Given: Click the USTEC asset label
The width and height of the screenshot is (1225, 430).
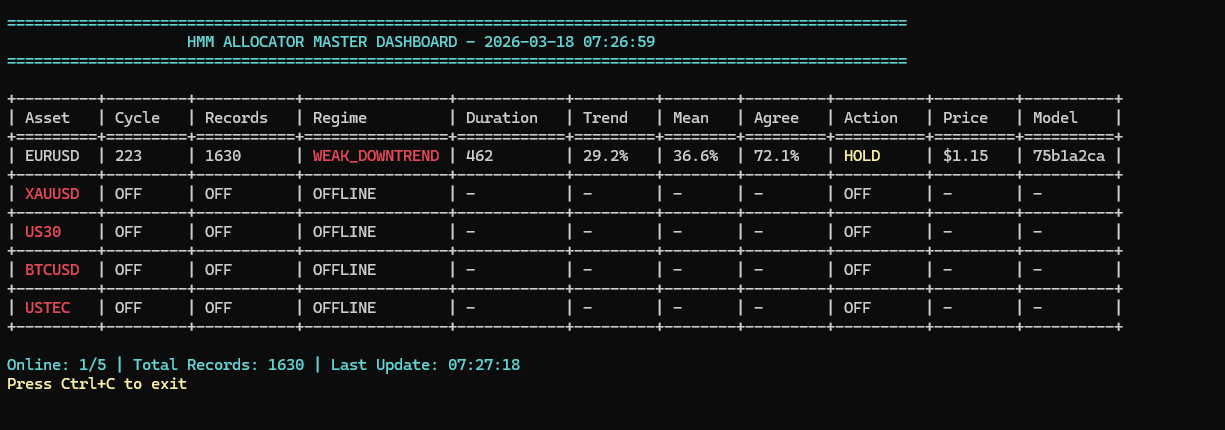Looking at the screenshot, I should pos(48,308).
